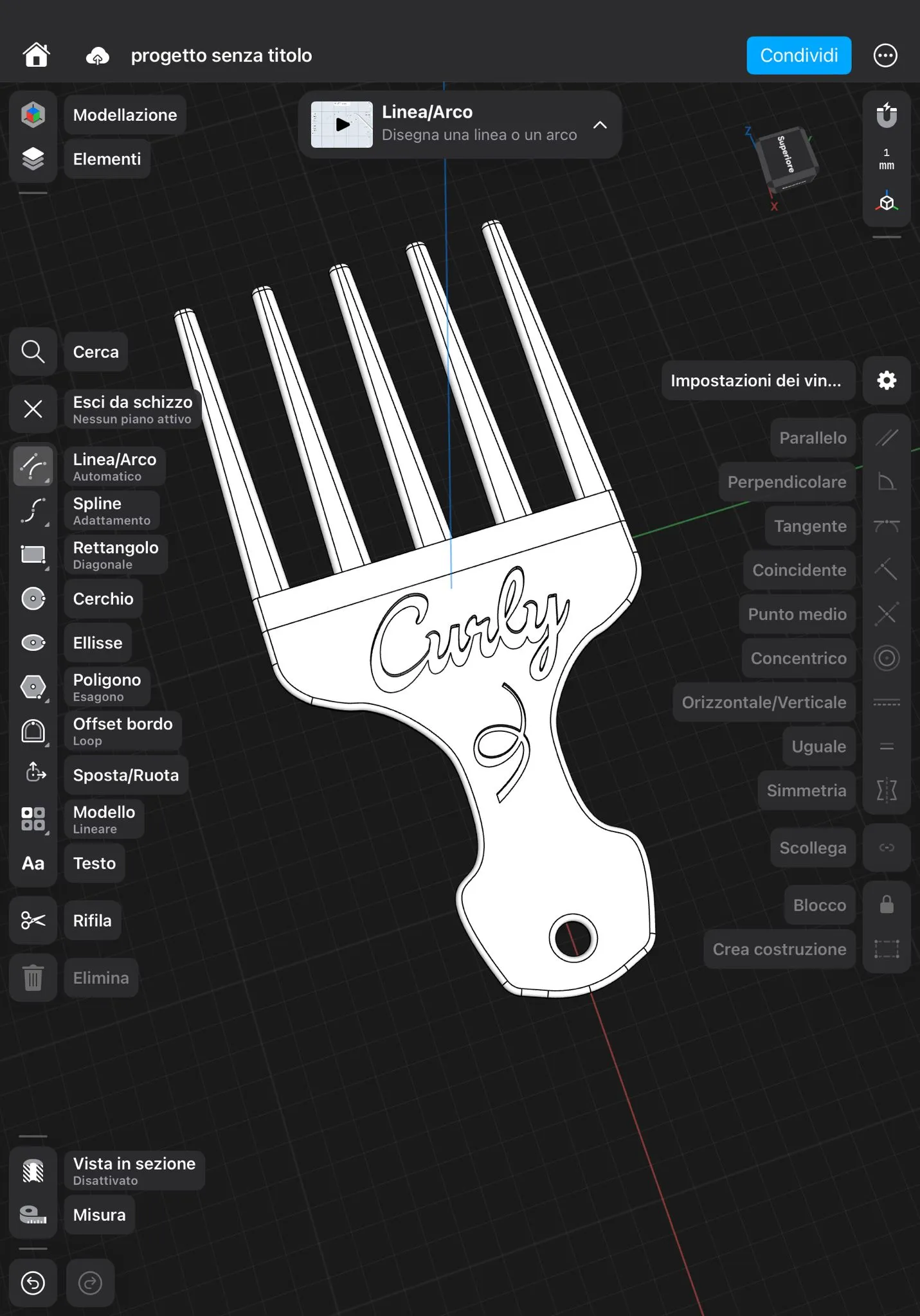Apply the Concentrico constraint icon
This screenshot has width=920, height=1316.
[x=887, y=658]
